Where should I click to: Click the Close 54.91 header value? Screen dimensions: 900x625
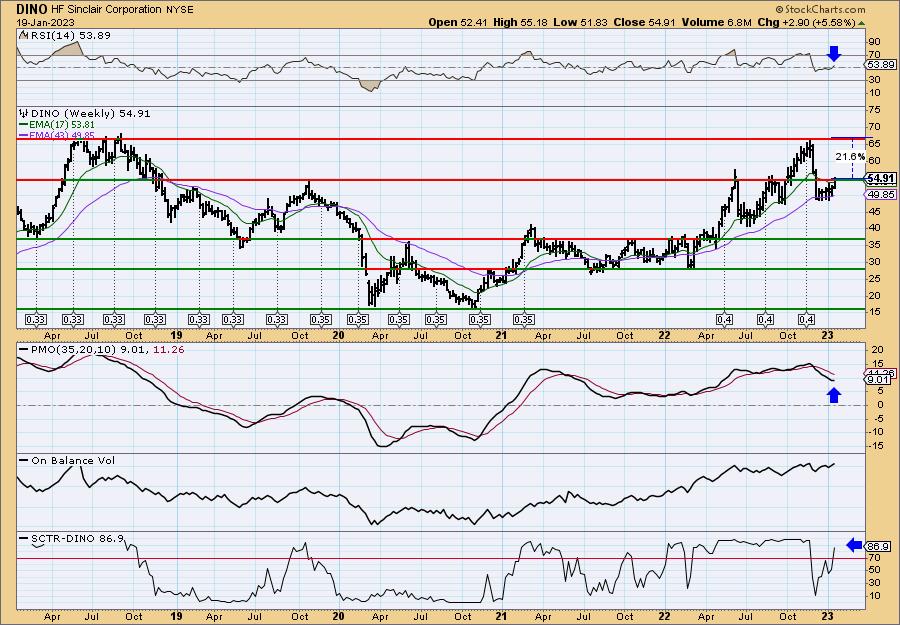pos(645,22)
